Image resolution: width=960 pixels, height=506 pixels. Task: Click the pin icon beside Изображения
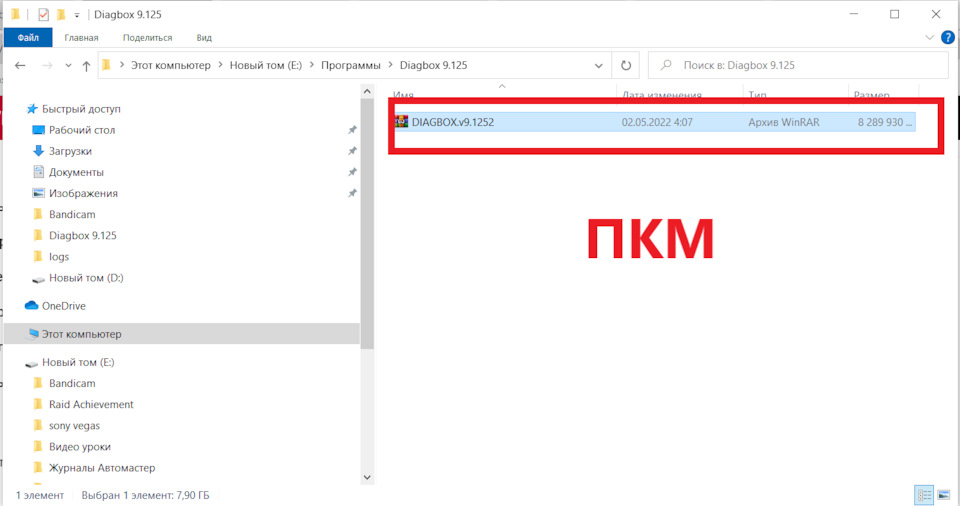[352, 193]
